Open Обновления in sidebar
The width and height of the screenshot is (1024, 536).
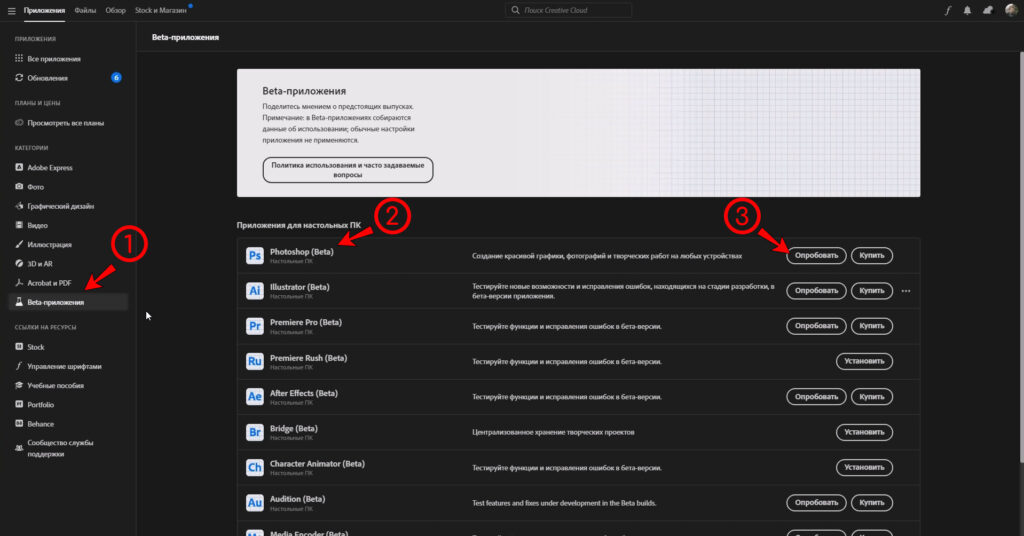(x=68, y=78)
